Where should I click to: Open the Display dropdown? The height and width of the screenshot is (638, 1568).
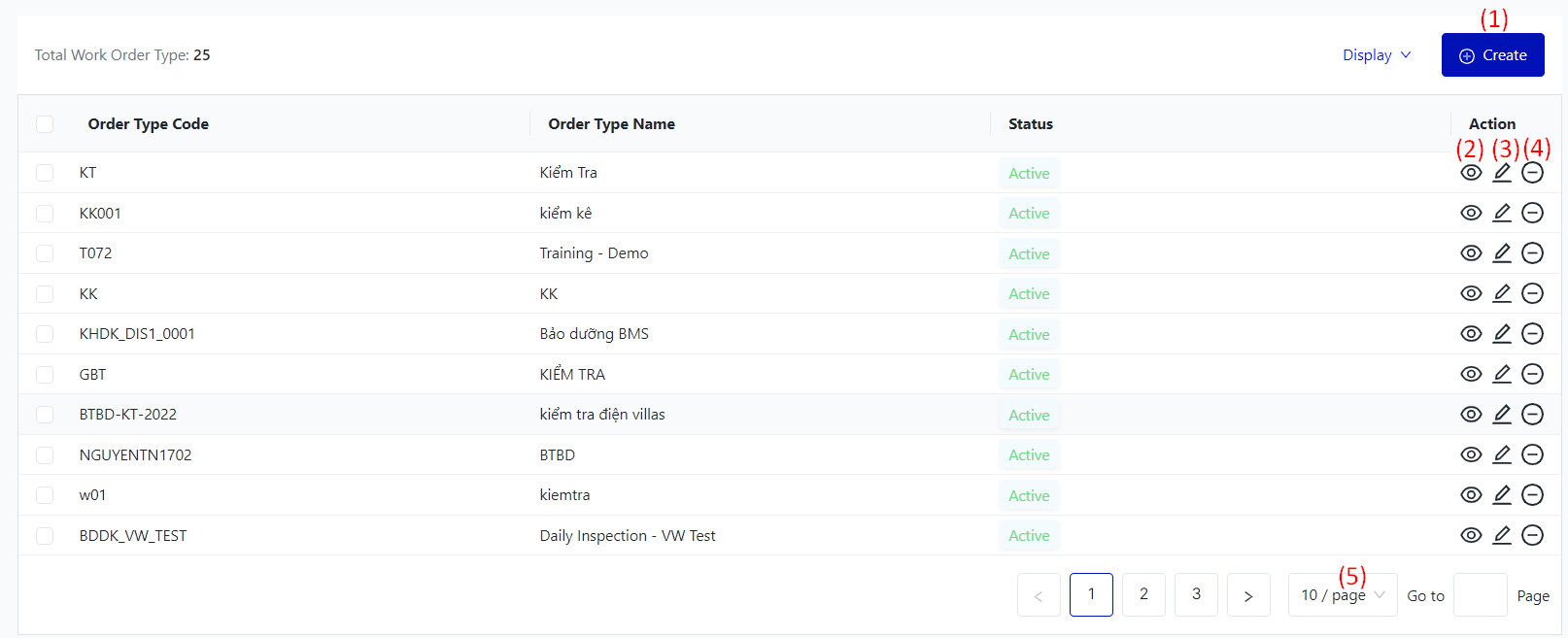(x=1376, y=55)
